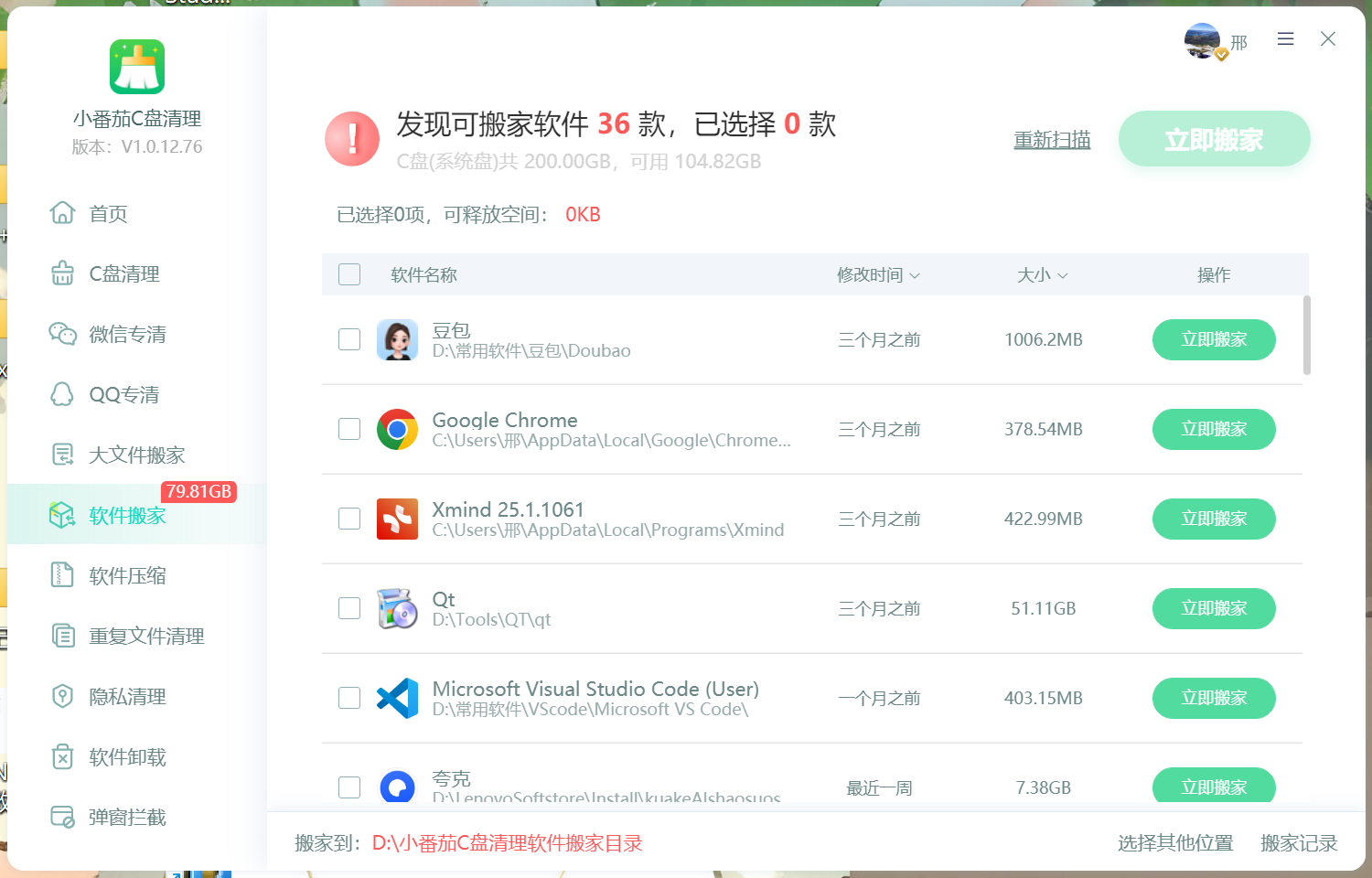Click the 软件搬家 box icon
1372x878 pixels.
62,515
